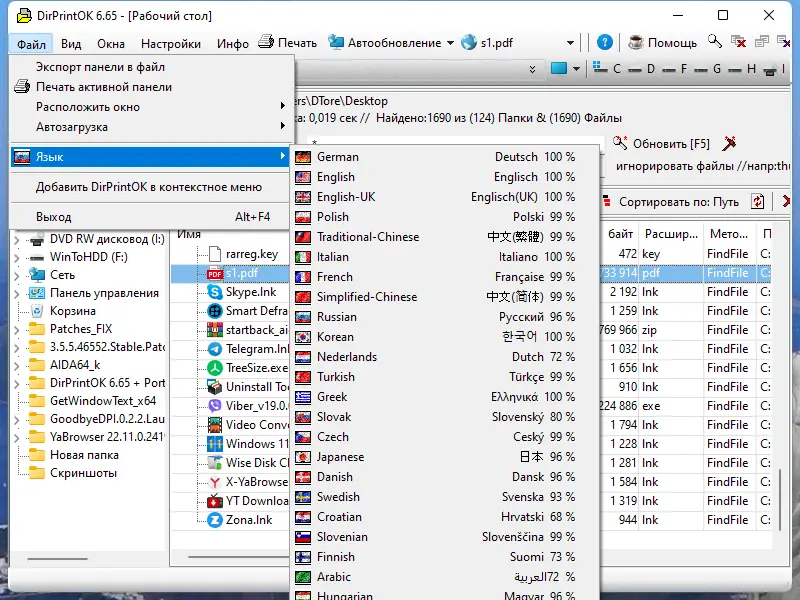Select Arabic language
This screenshot has width=800, height=600.
tap(444, 577)
